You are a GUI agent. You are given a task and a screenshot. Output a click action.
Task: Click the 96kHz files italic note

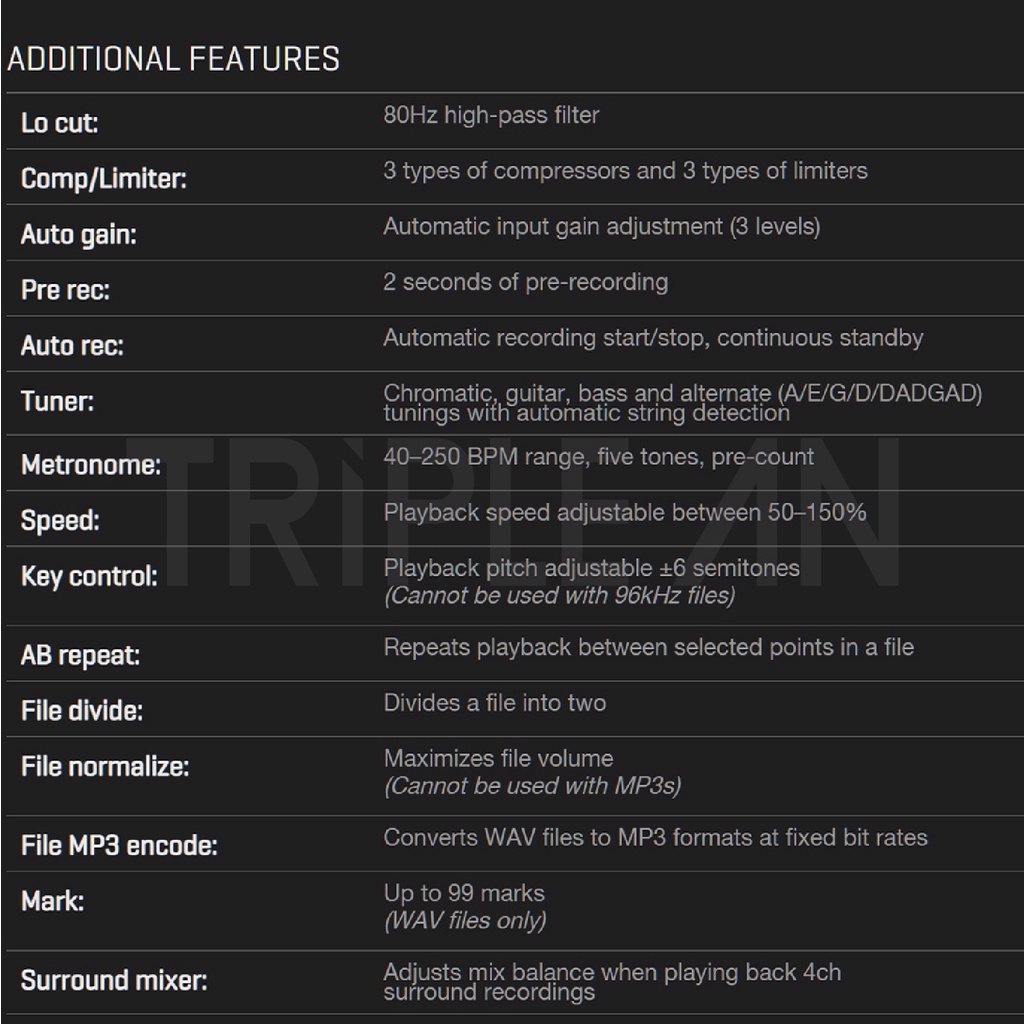(560, 596)
